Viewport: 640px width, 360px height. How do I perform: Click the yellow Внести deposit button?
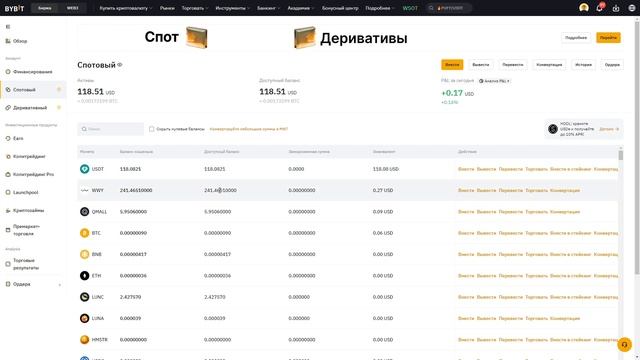[x=452, y=64]
